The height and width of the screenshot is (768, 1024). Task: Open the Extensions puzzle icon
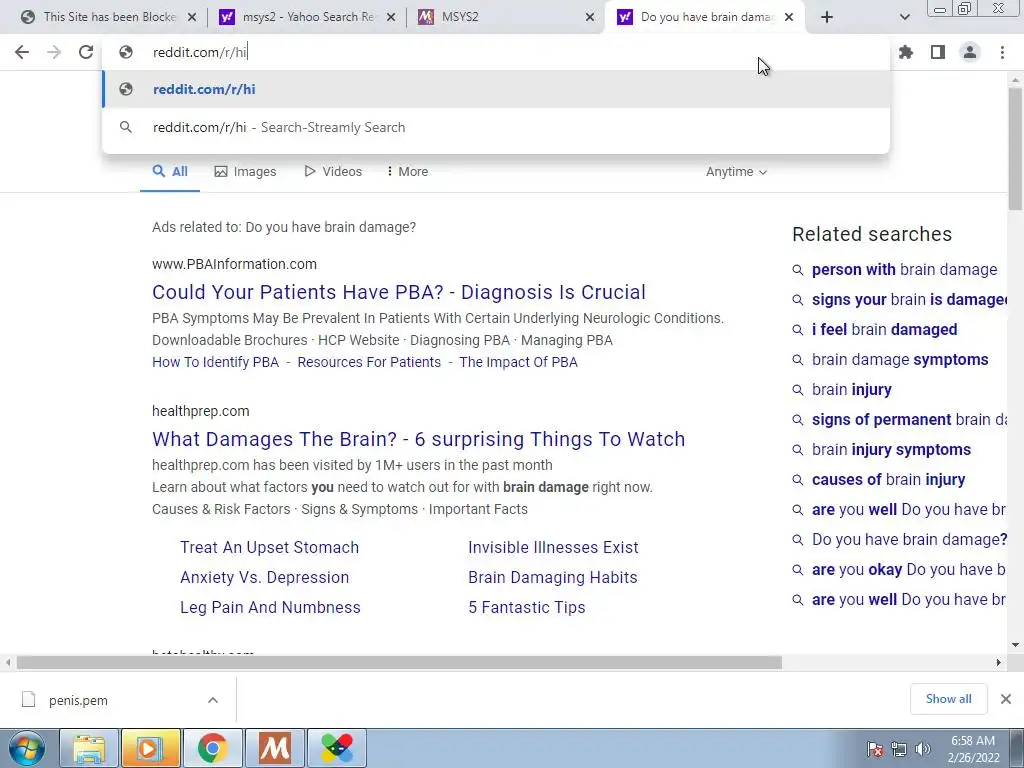click(x=906, y=52)
